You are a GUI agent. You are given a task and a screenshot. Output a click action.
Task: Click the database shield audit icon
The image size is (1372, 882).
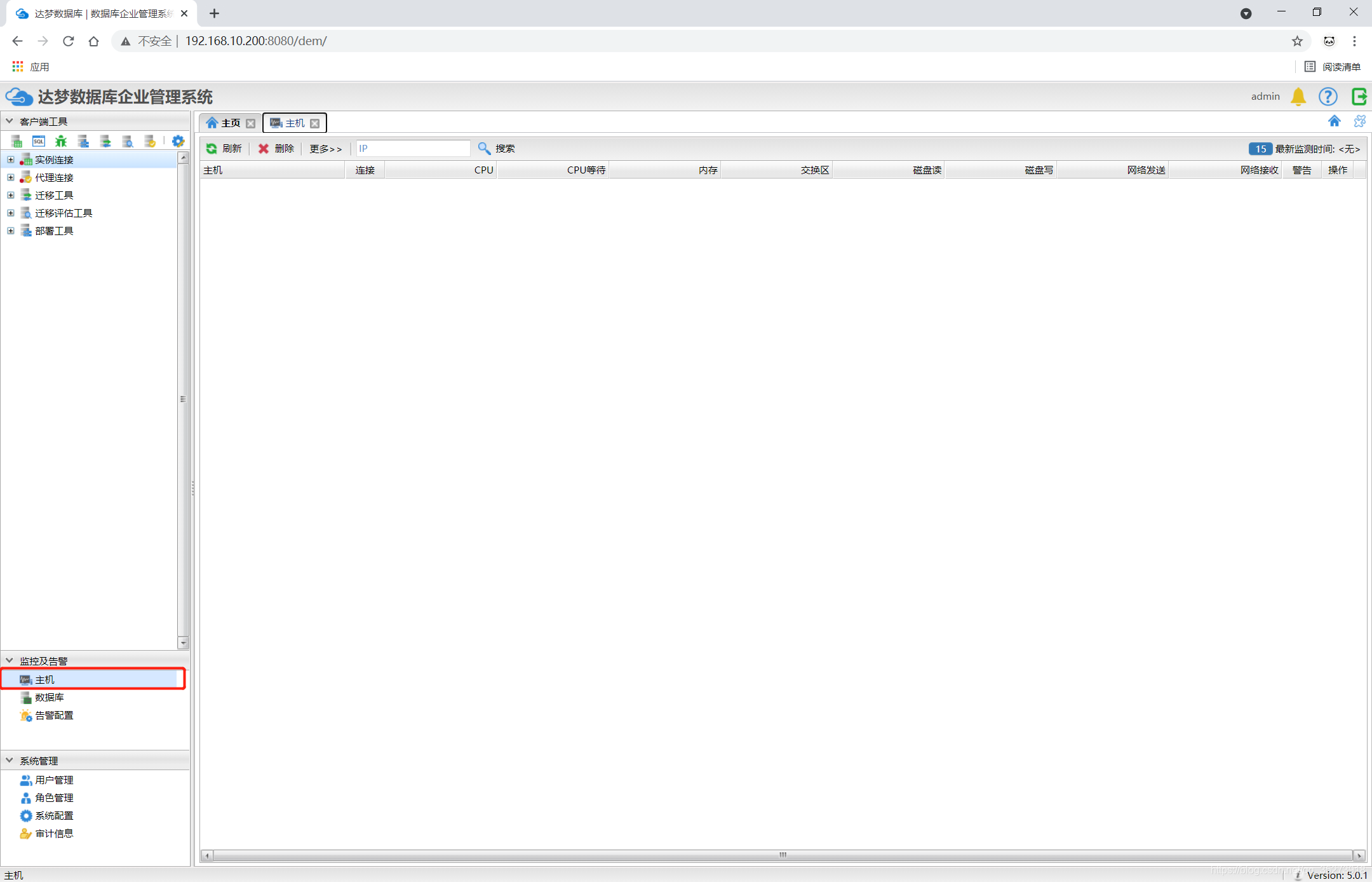tap(150, 141)
